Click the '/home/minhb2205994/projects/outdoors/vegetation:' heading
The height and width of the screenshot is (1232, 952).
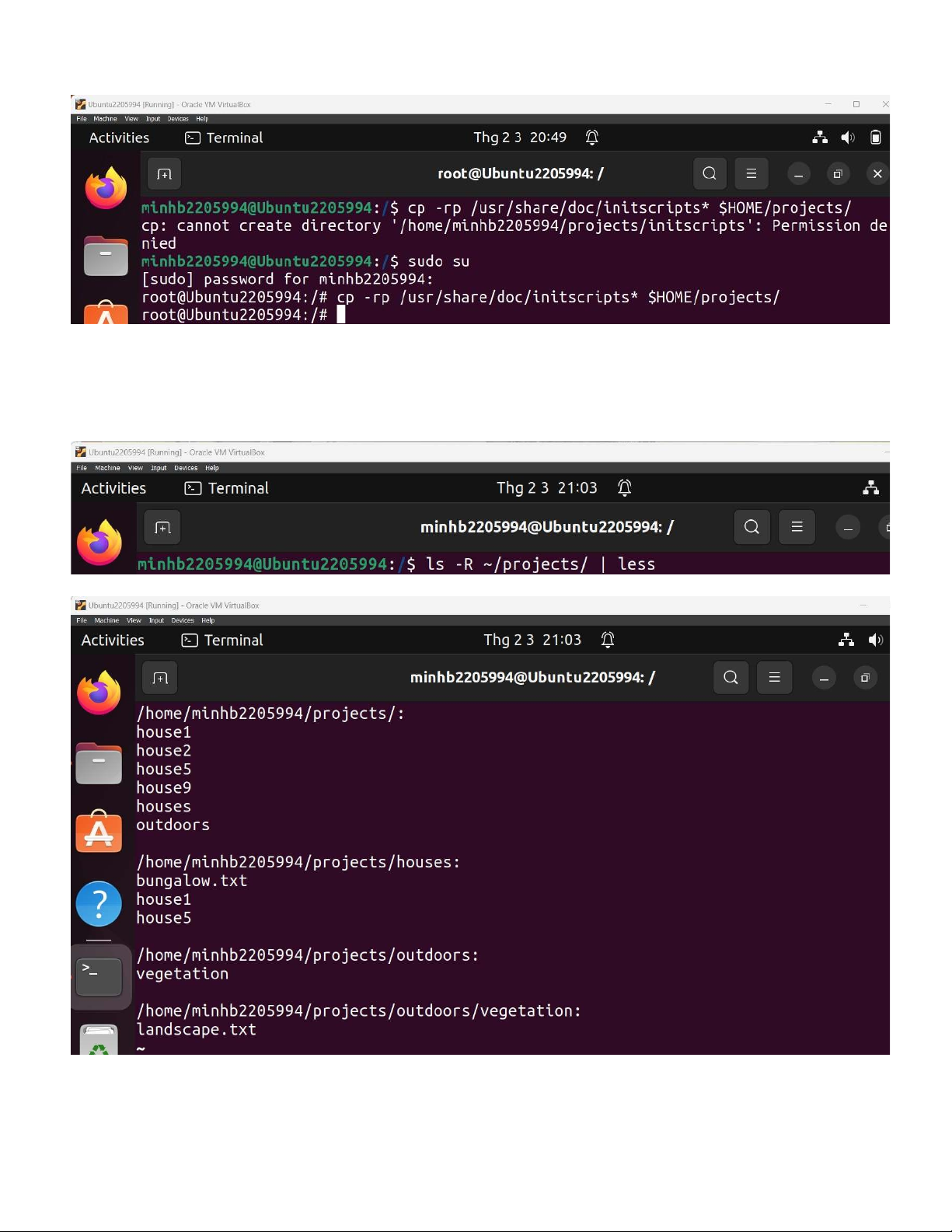point(359,1011)
